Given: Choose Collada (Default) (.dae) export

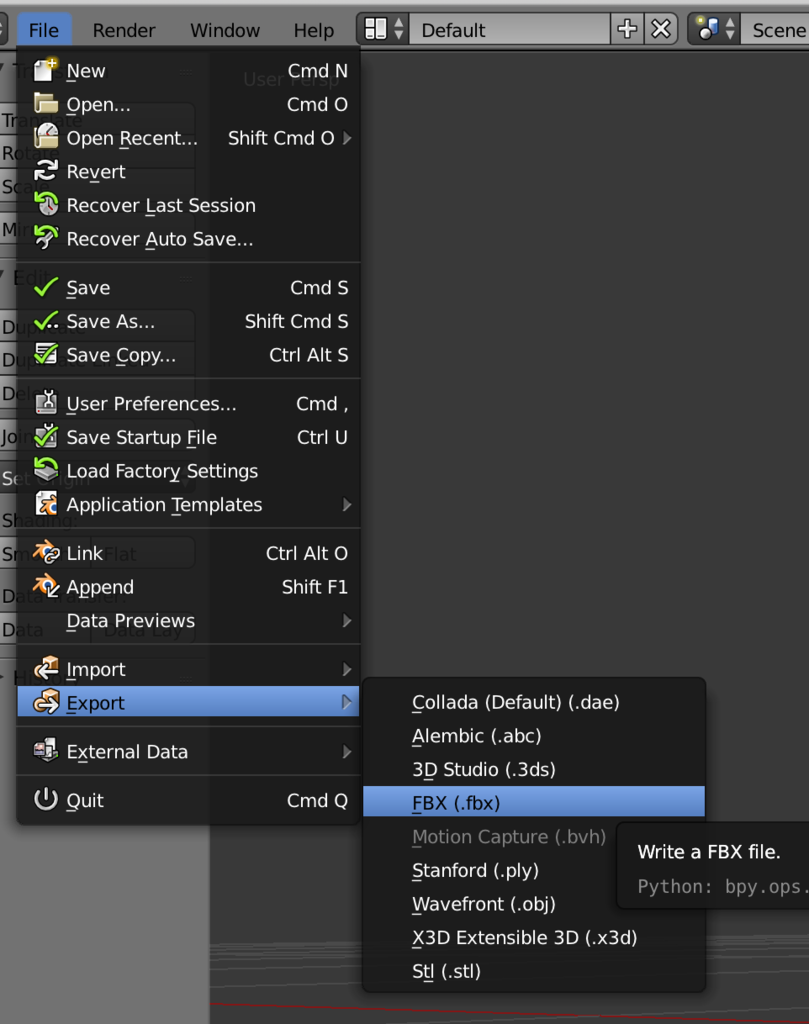Looking at the screenshot, I should [534, 702].
